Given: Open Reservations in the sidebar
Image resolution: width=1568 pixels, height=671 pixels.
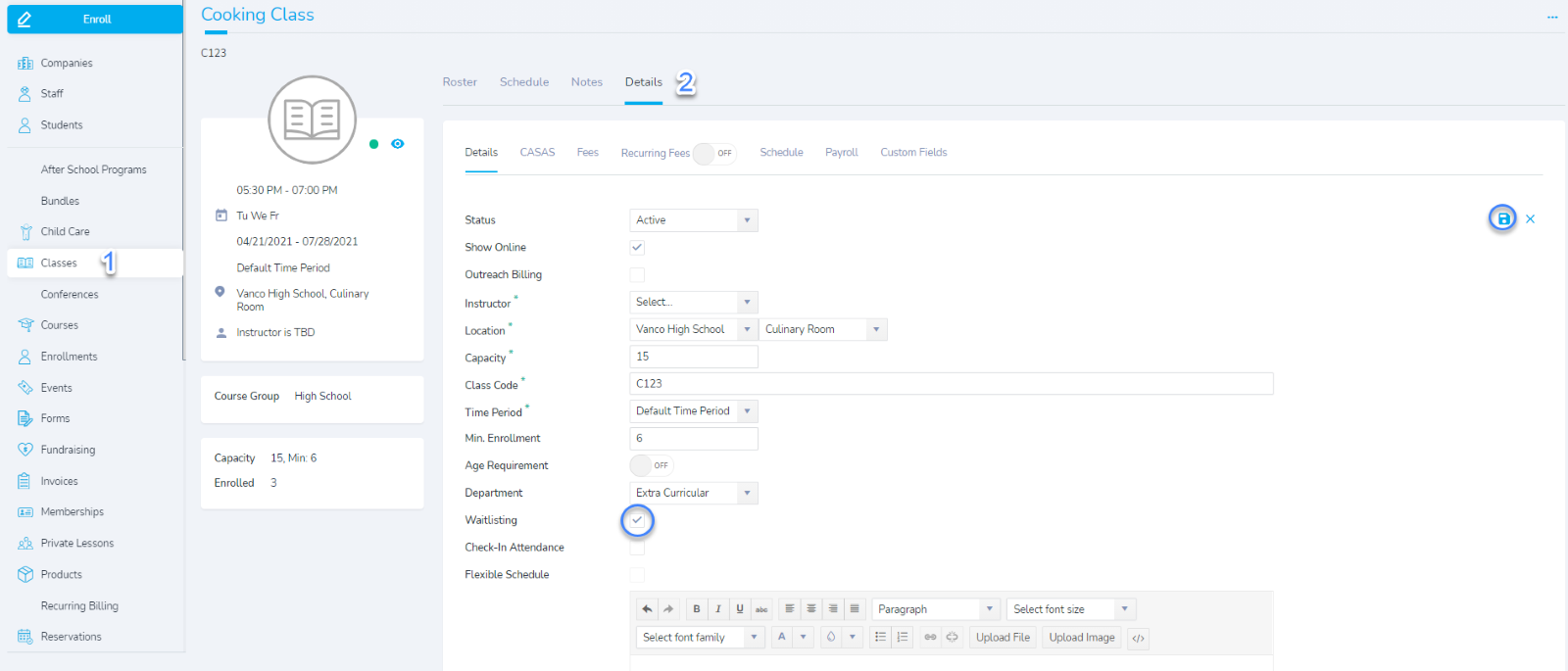Looking at the screenshot, I should [x=71, y=637].
